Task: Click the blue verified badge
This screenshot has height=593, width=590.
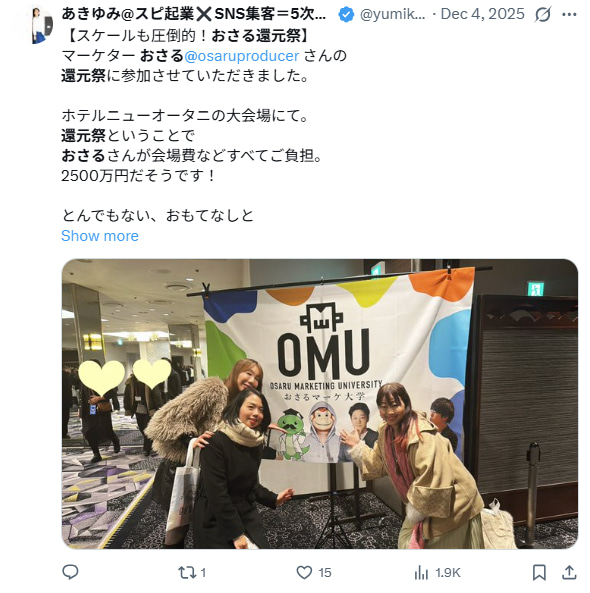Action: point(346,15)
